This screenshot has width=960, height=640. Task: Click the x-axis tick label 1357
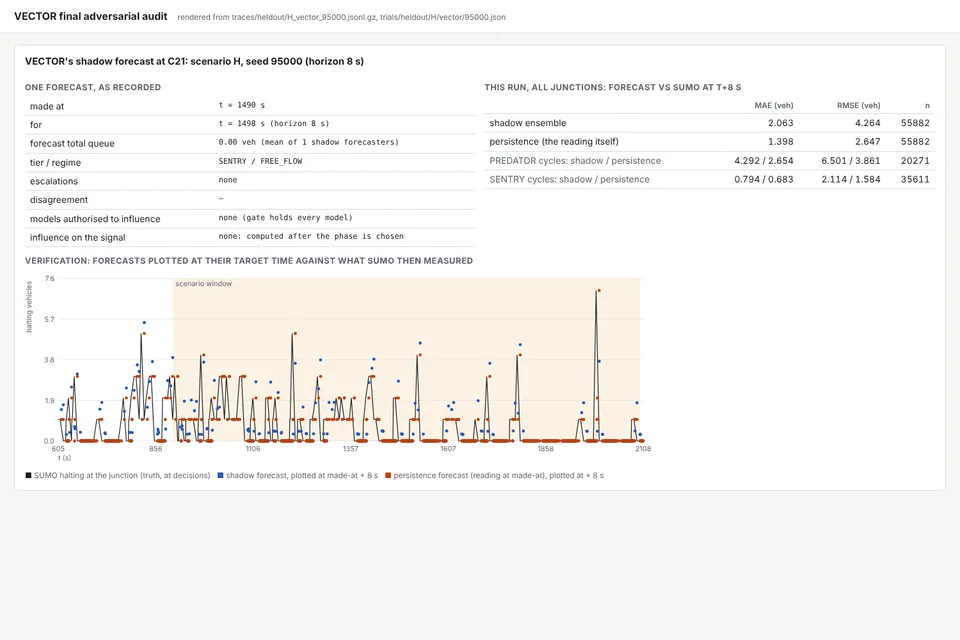pos(350,449)
